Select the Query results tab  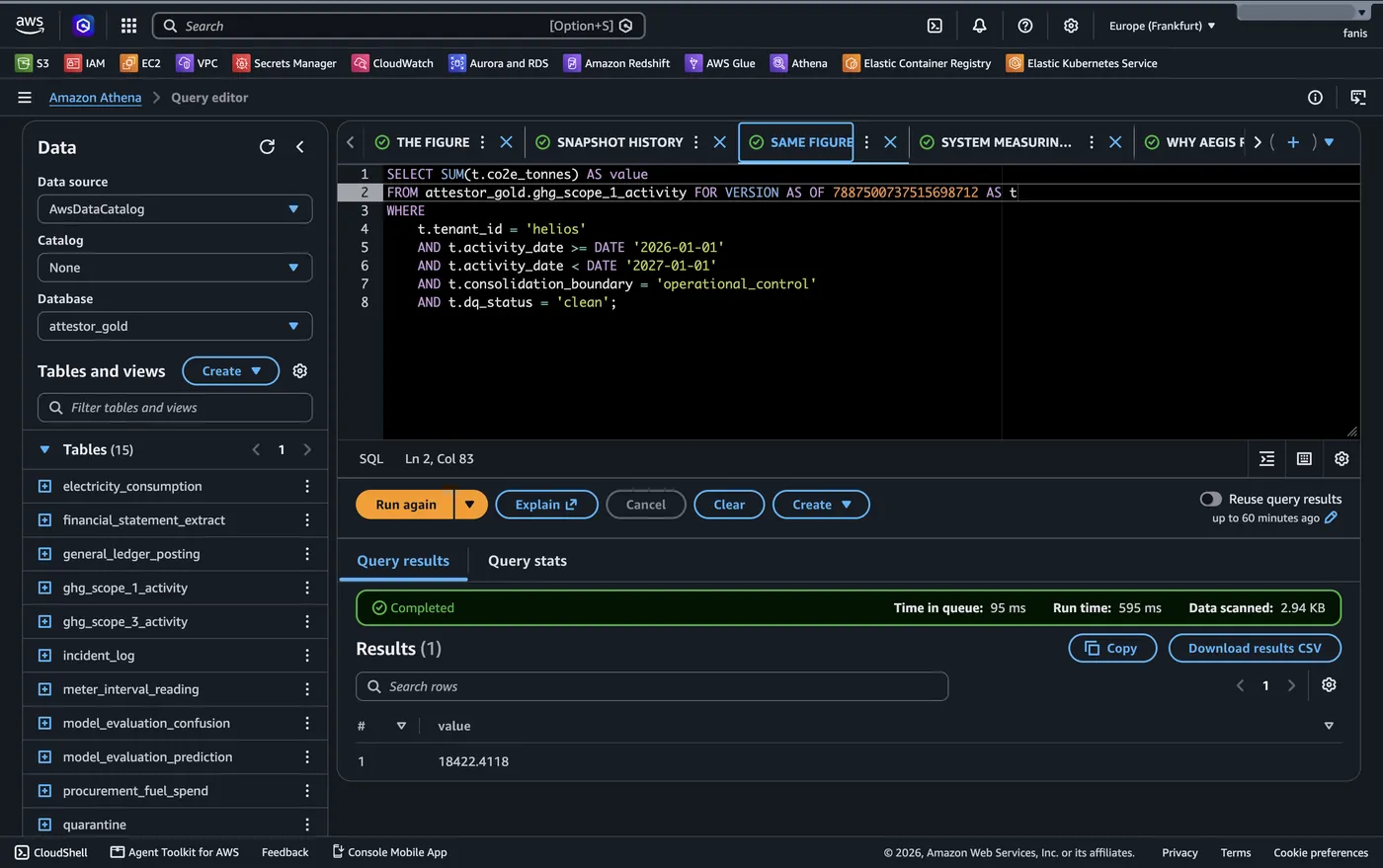tap(403, 561)
